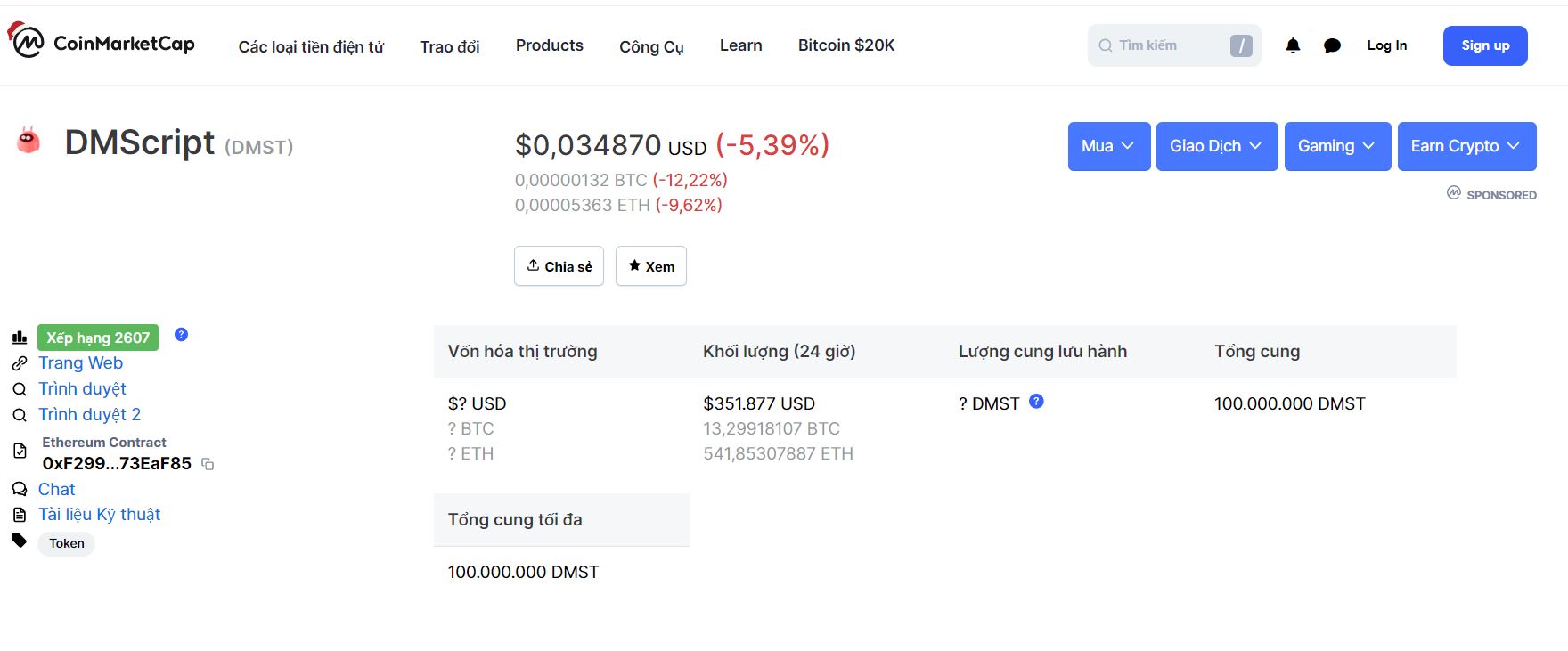Viewport: 1568px width, 651px height.
Task: Click the bar chart rank icon
Action: click(20, 338)
